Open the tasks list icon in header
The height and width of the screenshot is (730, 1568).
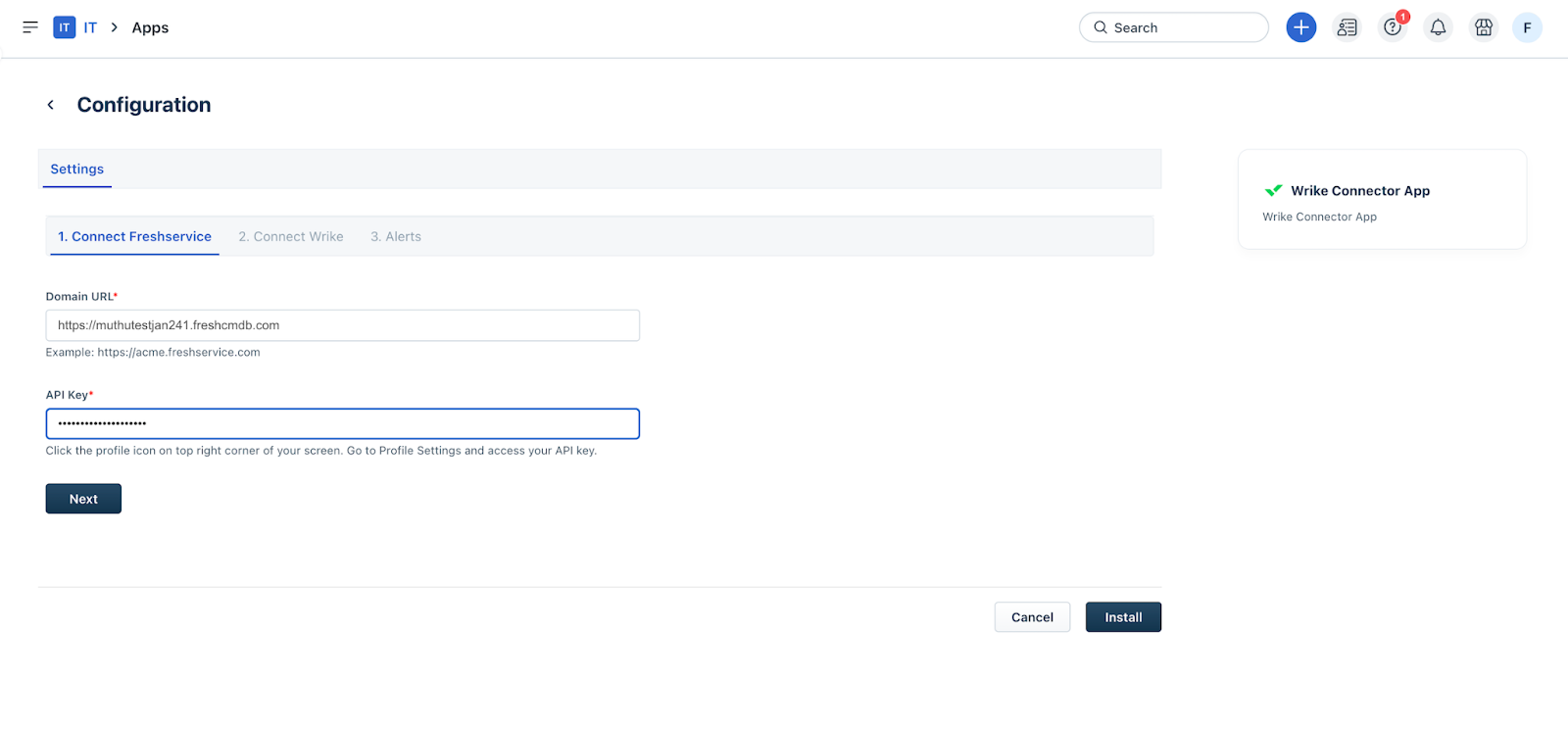click(1347, 27)
